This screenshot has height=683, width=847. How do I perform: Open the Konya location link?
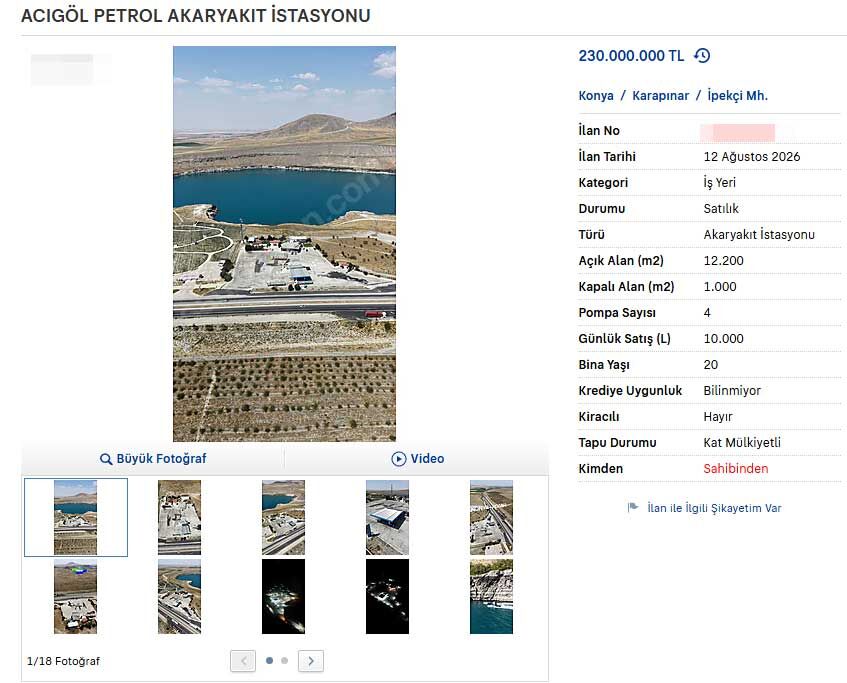pyautogui.click(x=596, y=96)
